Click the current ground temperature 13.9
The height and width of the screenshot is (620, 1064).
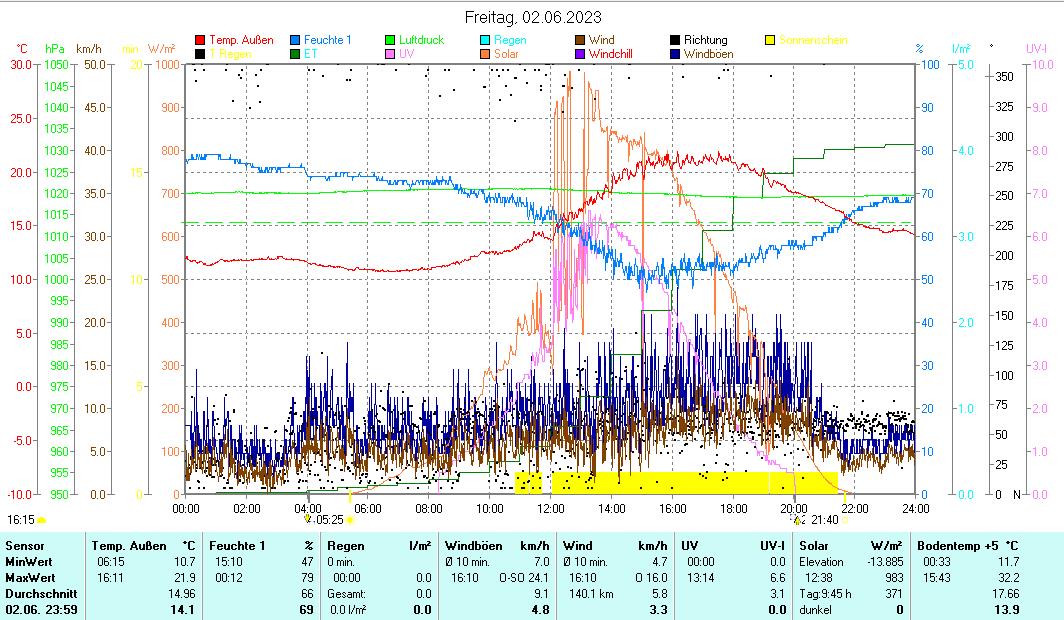1006,610
